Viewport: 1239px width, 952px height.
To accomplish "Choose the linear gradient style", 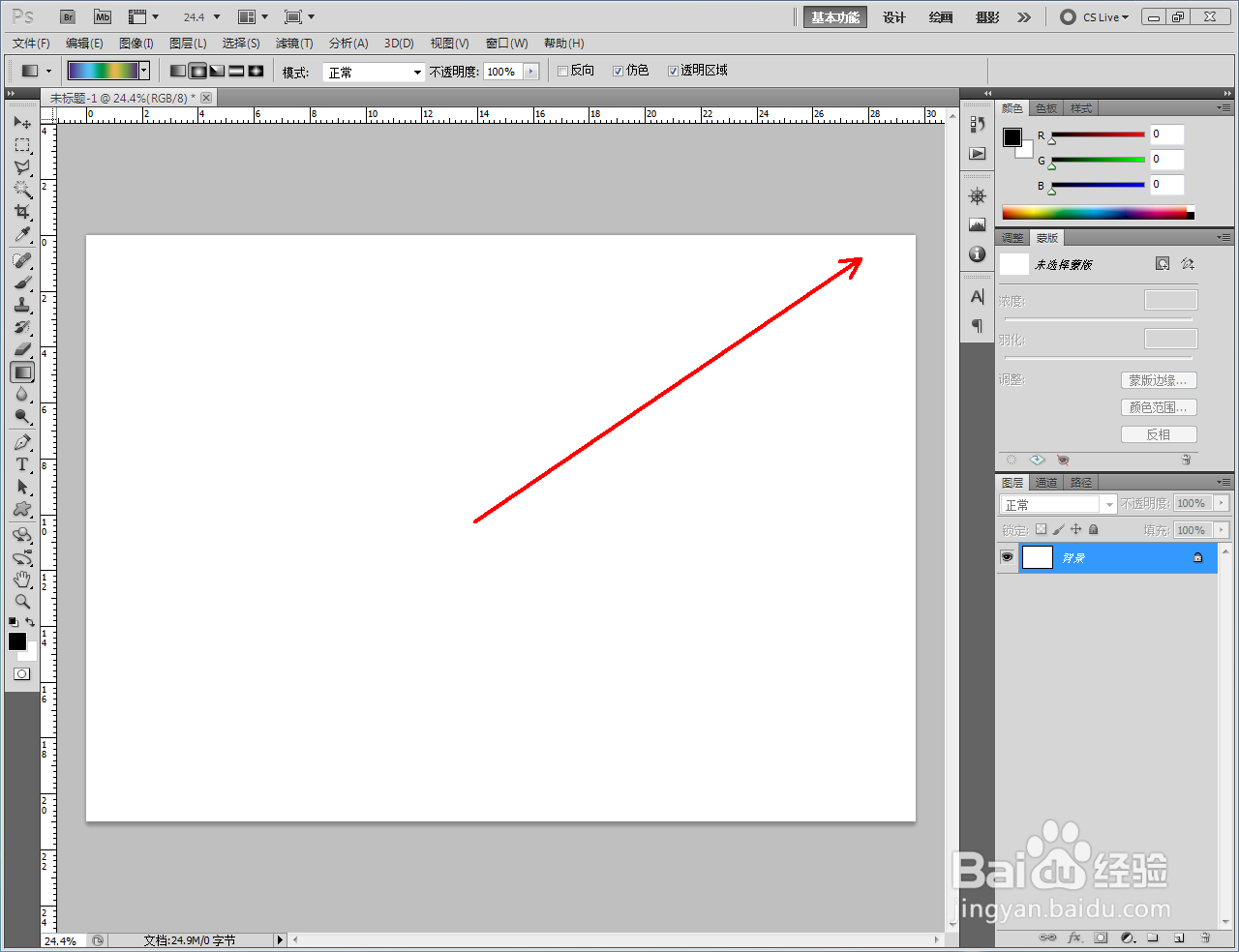I will click(178, 71).
